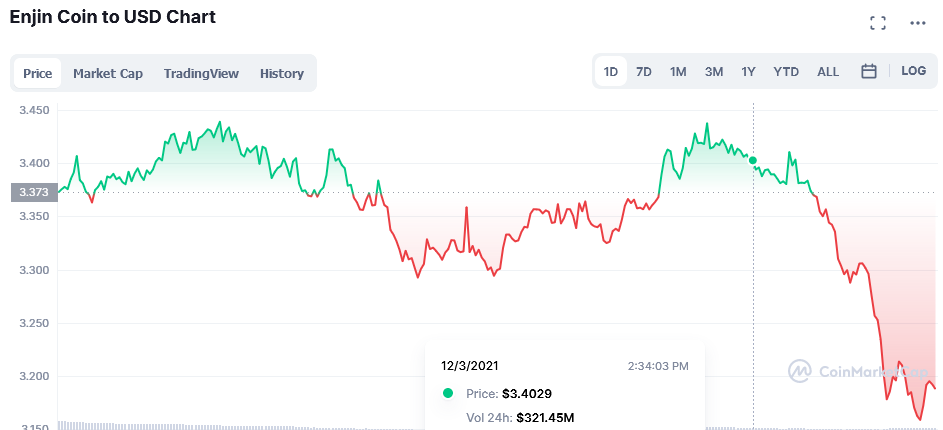Open the calendar date range picker
Viewport: 943px width, 430px height.
point(868,72)
